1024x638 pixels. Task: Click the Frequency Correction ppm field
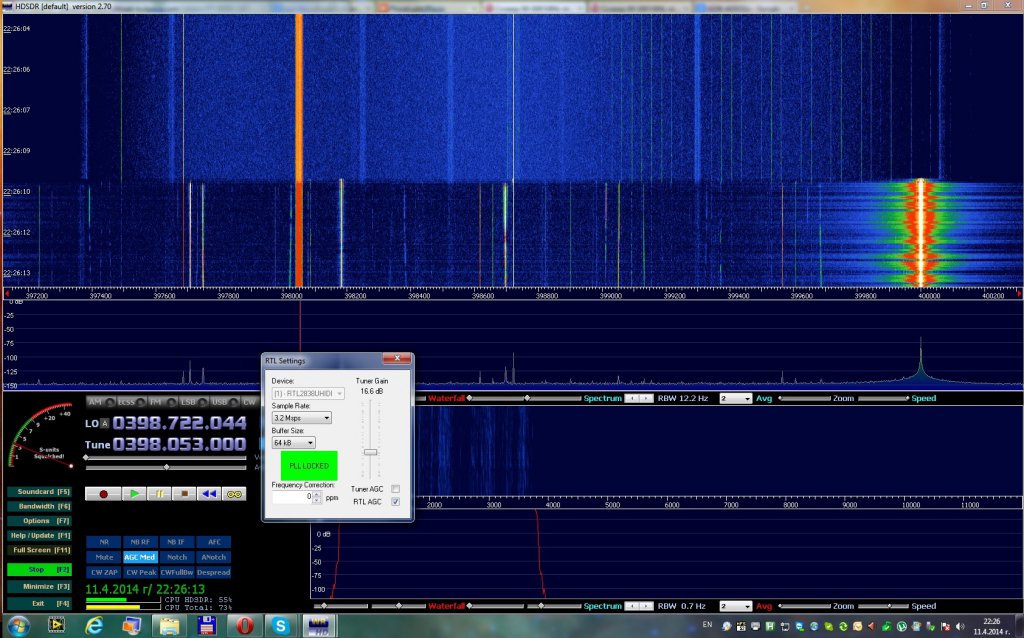[294, 496]
